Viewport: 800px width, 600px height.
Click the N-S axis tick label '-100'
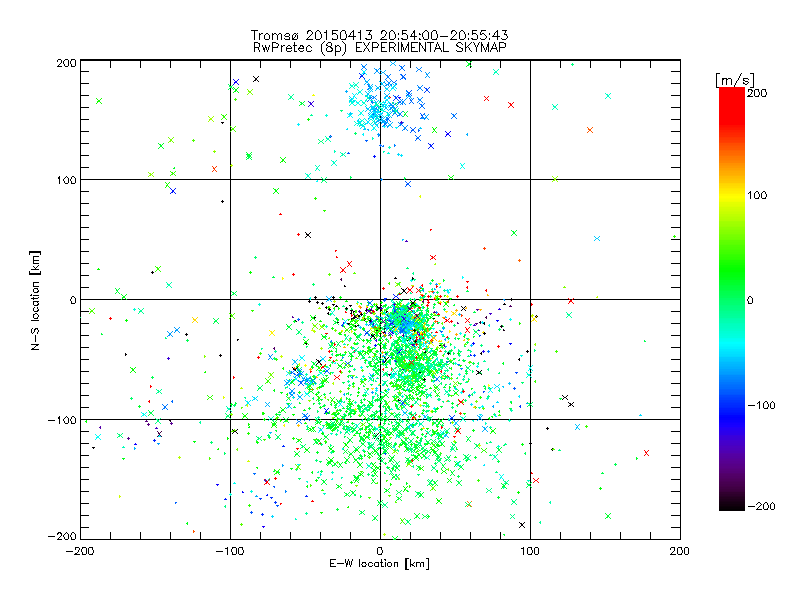(62, 420)
